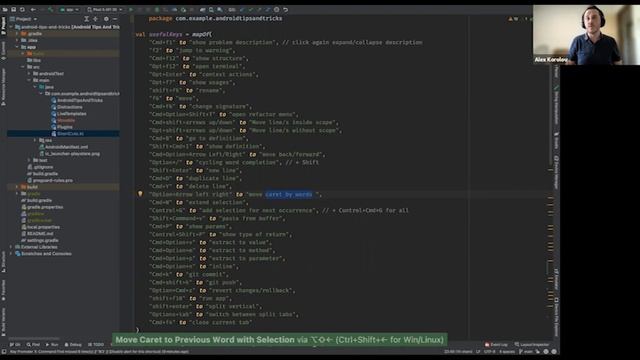Open the Debug tool window tab

click(x=73, y=345)
